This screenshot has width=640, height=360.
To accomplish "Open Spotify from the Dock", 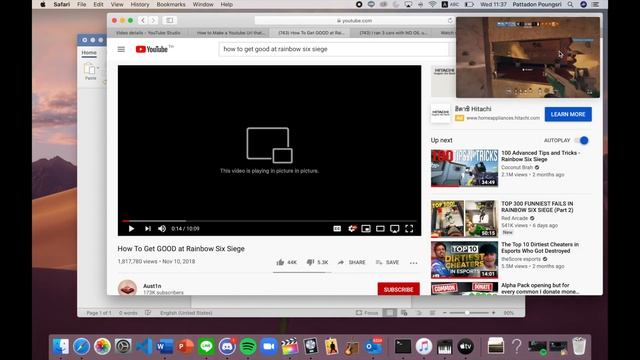I will (x=248, y=347).
